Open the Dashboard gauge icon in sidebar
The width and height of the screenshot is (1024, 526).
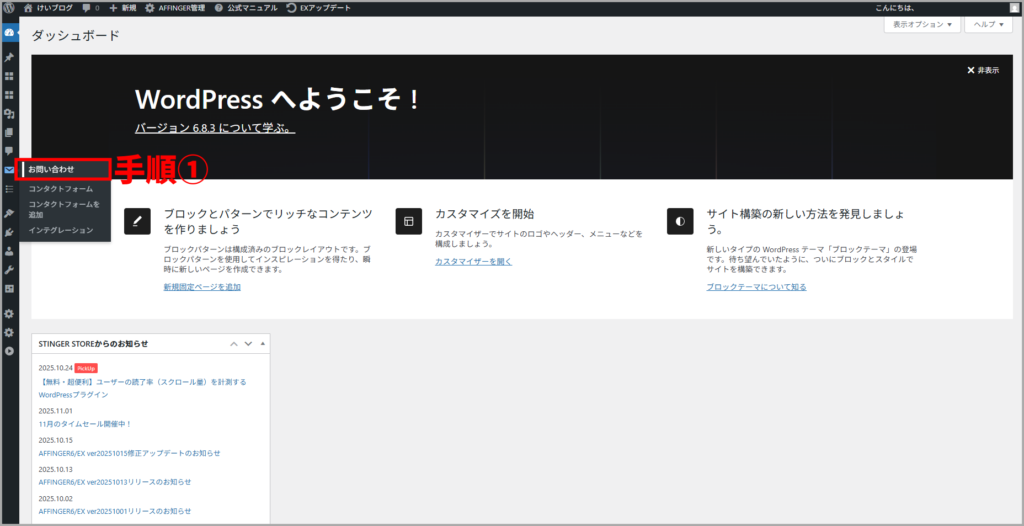coord(9,33)
